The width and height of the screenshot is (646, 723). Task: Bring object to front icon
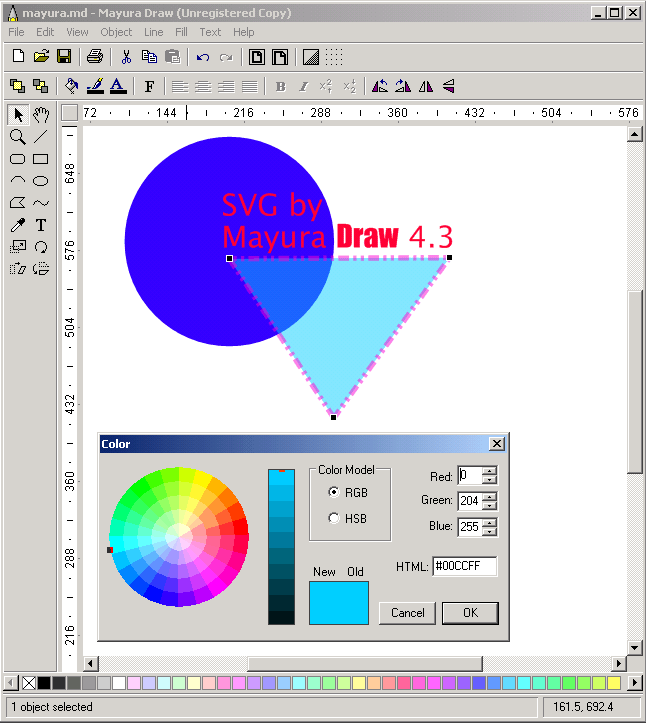(x=18, y=86)
